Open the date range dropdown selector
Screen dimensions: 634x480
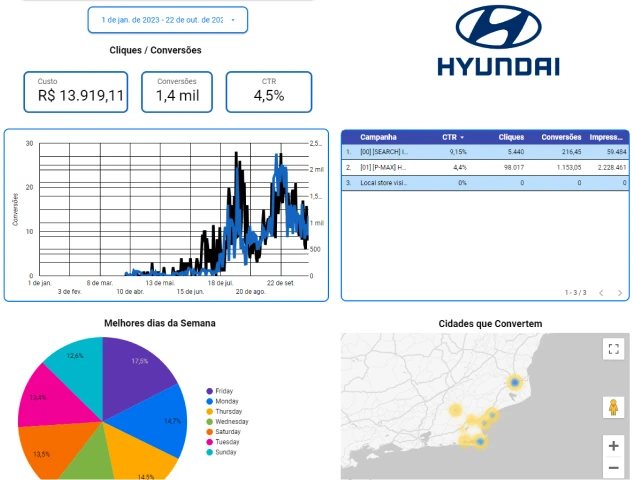167,20
